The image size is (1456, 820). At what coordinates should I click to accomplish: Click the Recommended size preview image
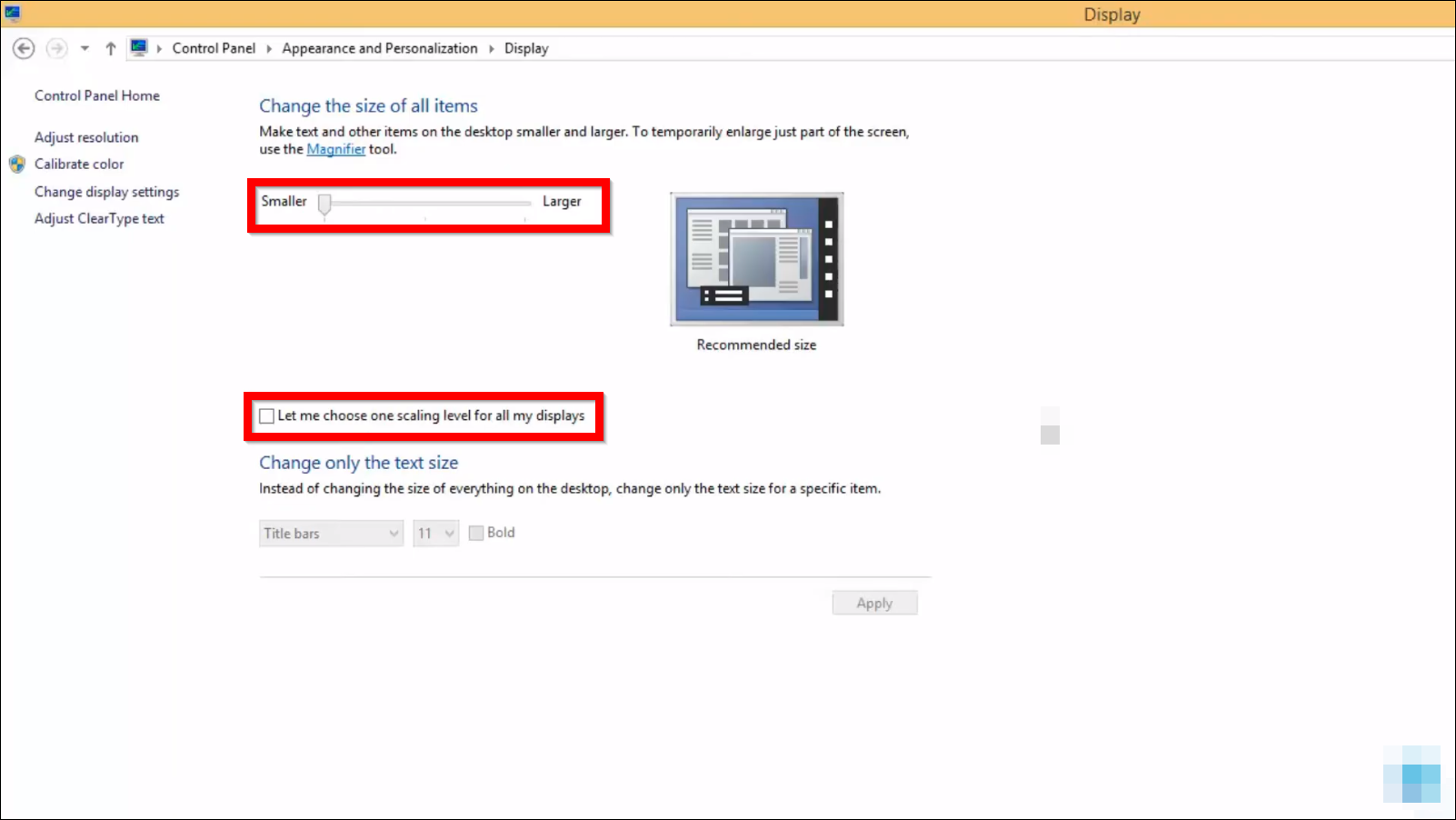pos(755,258)
